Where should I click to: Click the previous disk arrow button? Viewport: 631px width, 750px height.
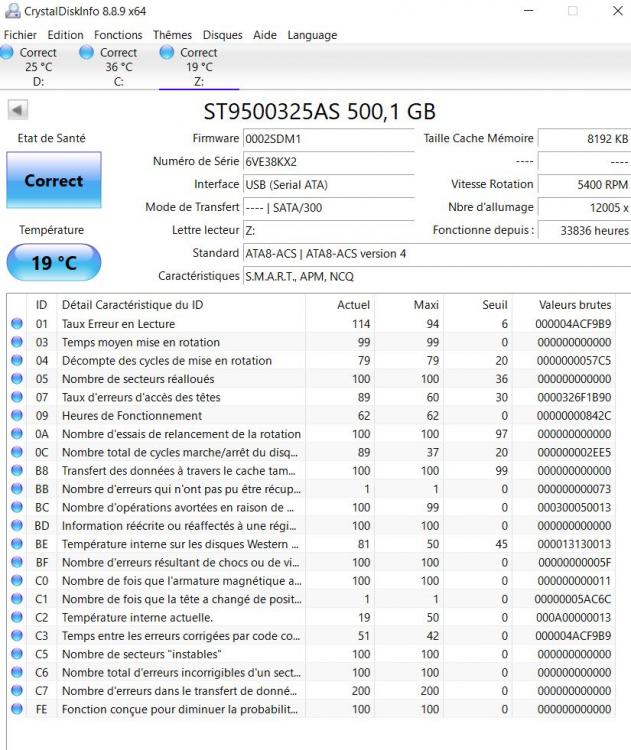tap(17, 110)
